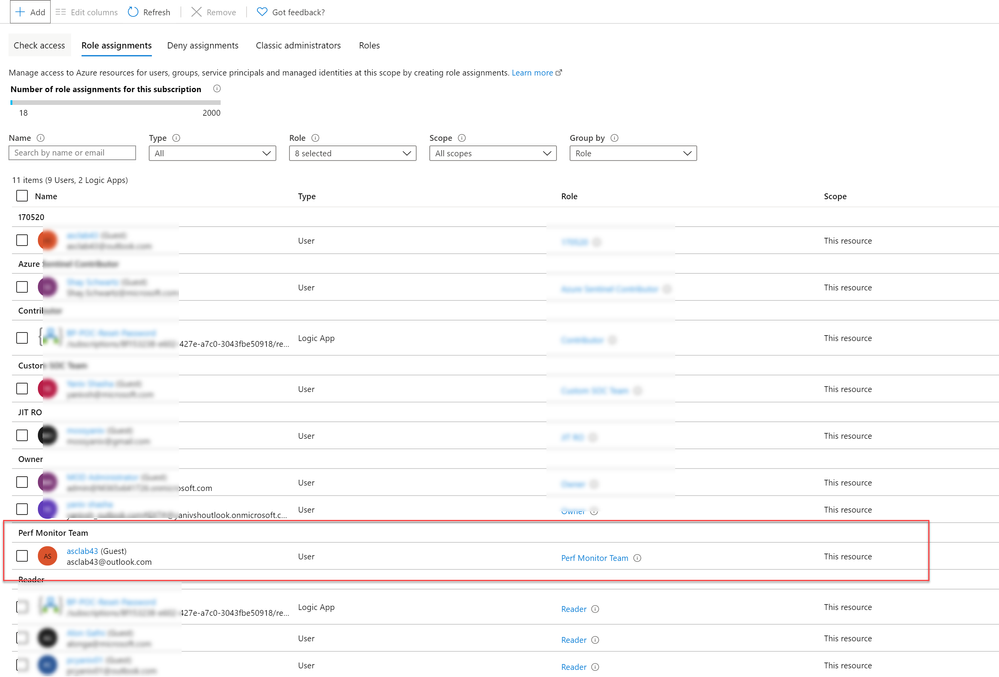999x677 pixels.
Task: Click the Logic App icon in Reader group
Action: coord(50,606)
